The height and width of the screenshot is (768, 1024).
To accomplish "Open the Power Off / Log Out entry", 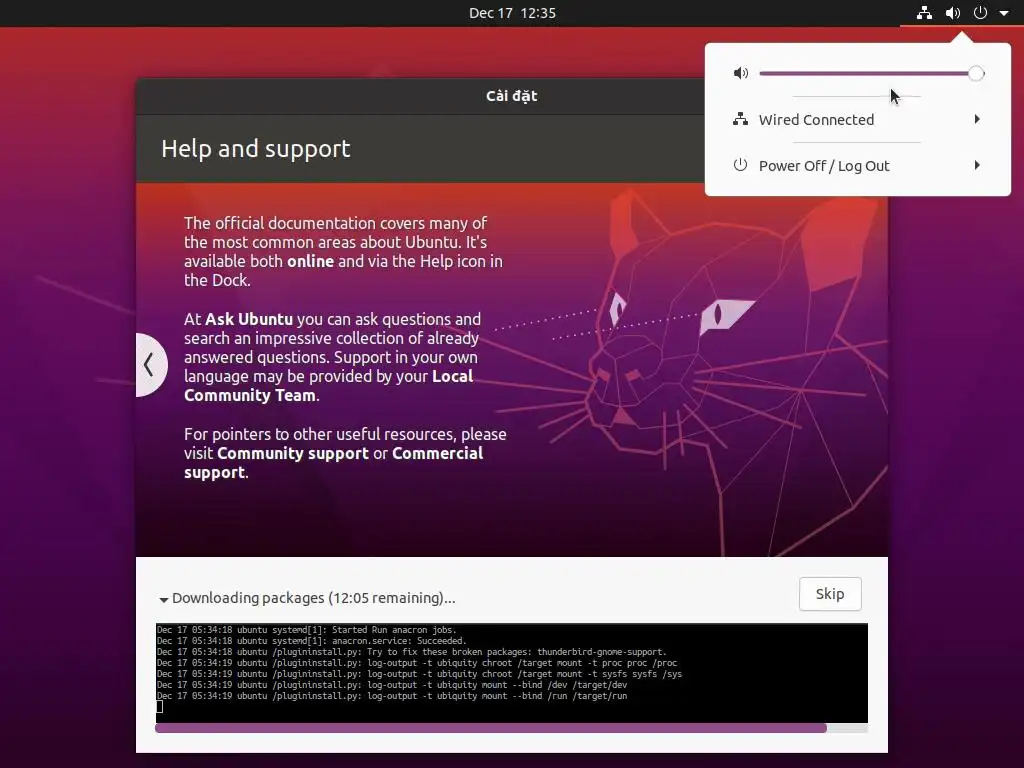I will click(x=857, y=165).
